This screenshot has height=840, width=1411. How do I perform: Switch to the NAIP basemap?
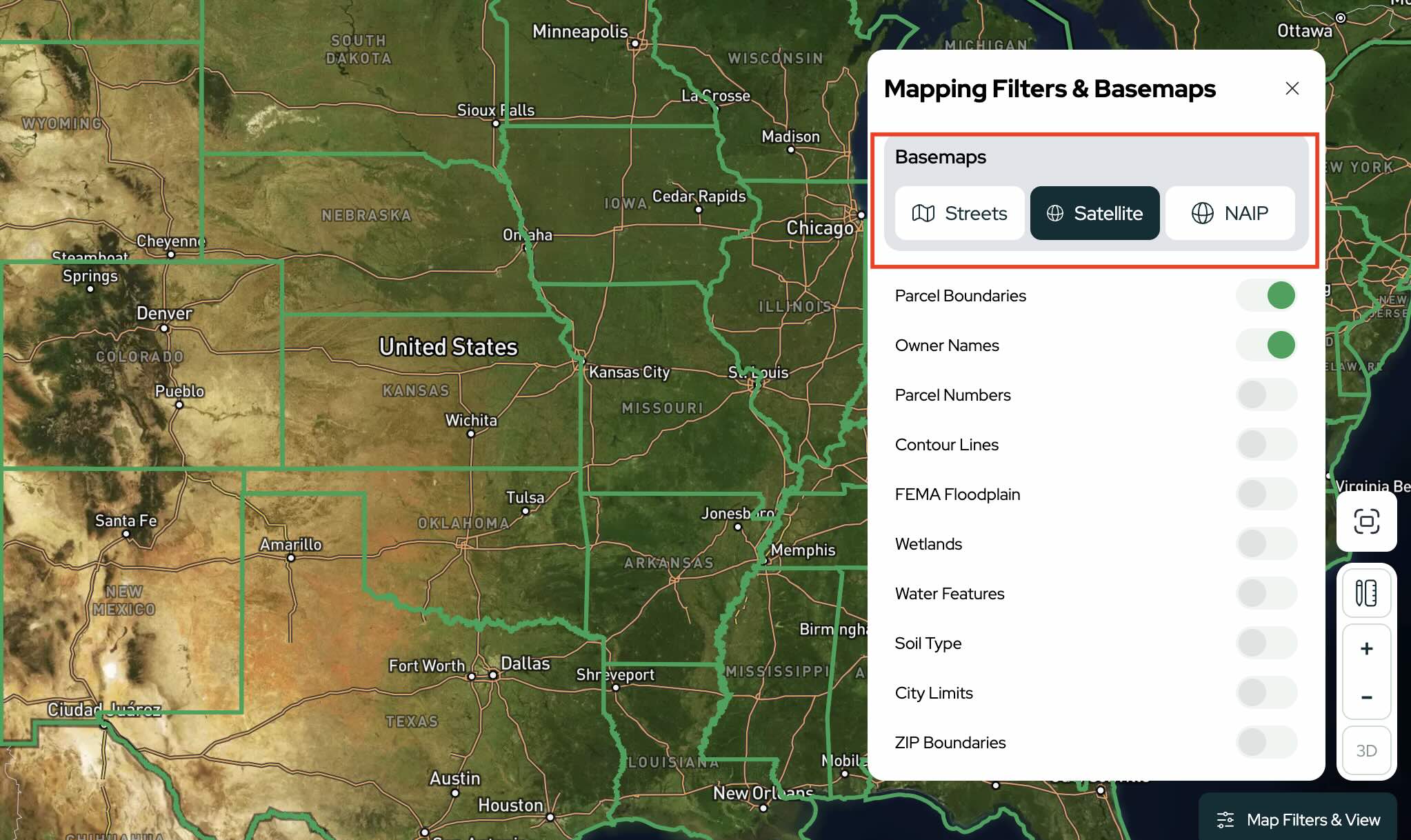(1230, 213)
